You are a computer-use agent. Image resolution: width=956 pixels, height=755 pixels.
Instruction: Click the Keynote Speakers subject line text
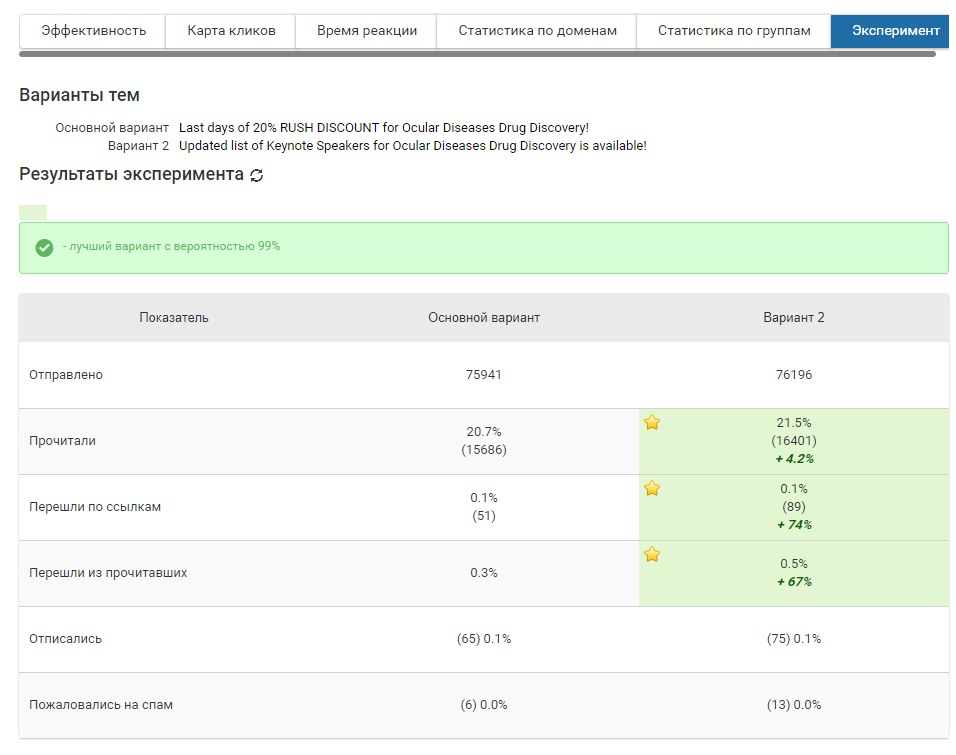412,146
